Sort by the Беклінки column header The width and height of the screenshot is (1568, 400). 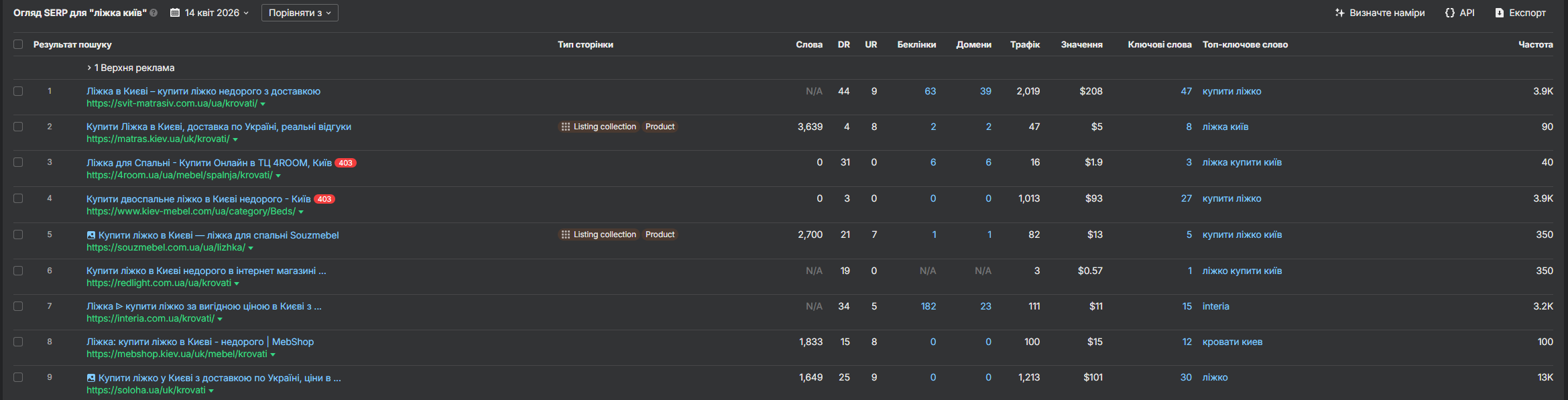916,44
